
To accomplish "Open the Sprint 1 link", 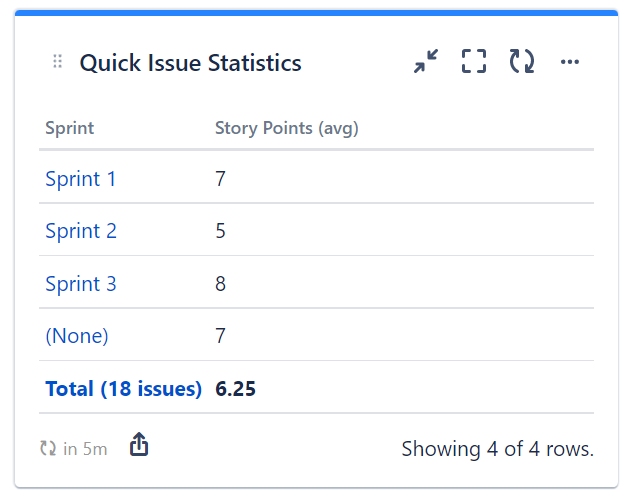I will [x=80, y=178].
